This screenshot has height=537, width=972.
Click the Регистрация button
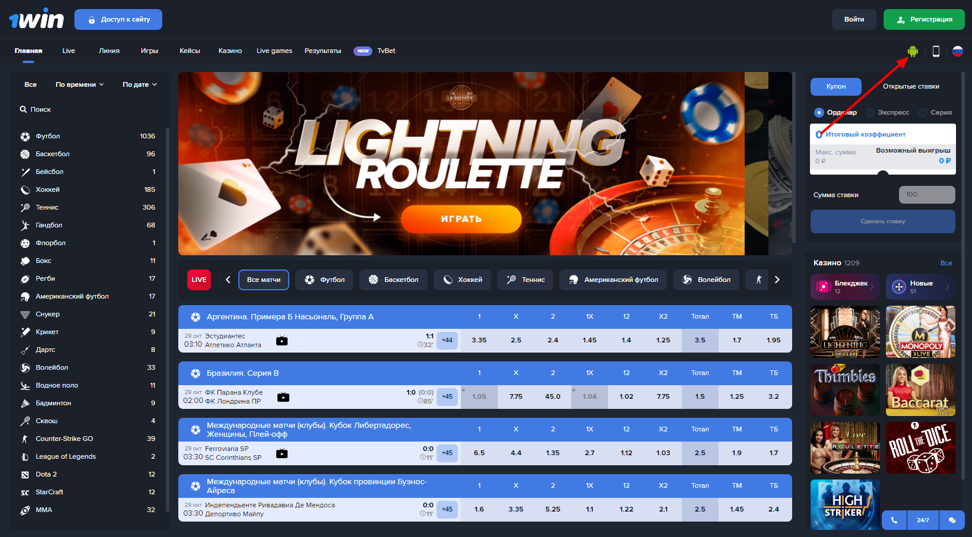[924, 19]
